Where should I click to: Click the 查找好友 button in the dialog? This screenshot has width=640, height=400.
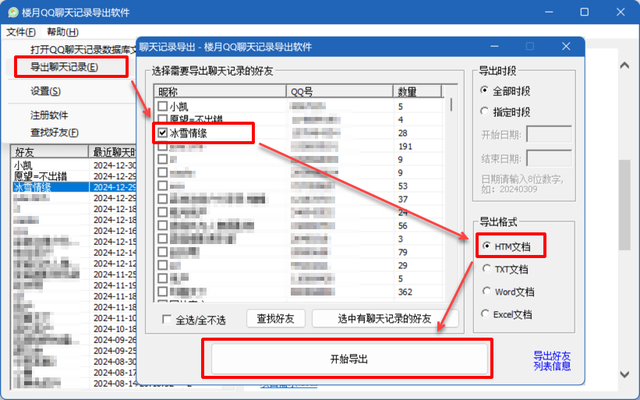276,318
